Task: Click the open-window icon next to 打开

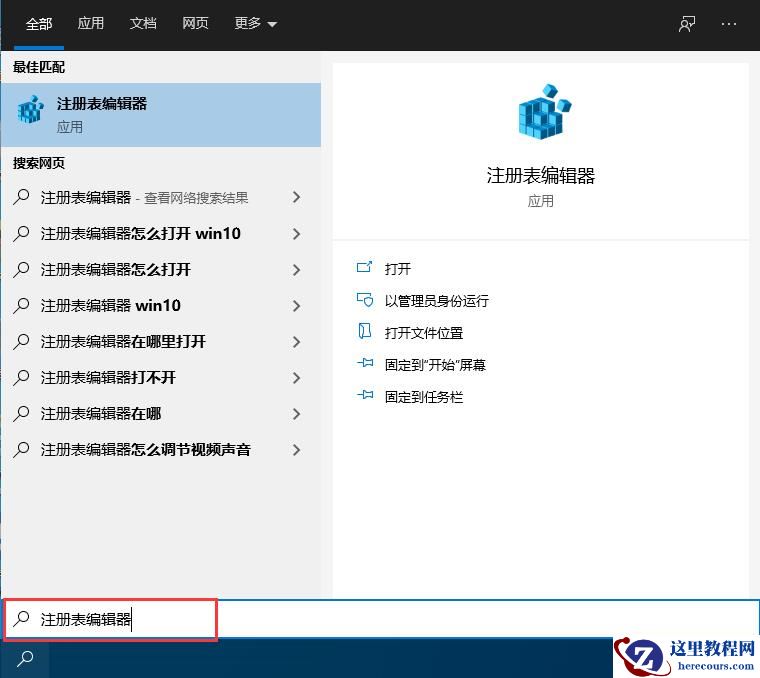Action: pyautogui.click(x=364, y=267)
